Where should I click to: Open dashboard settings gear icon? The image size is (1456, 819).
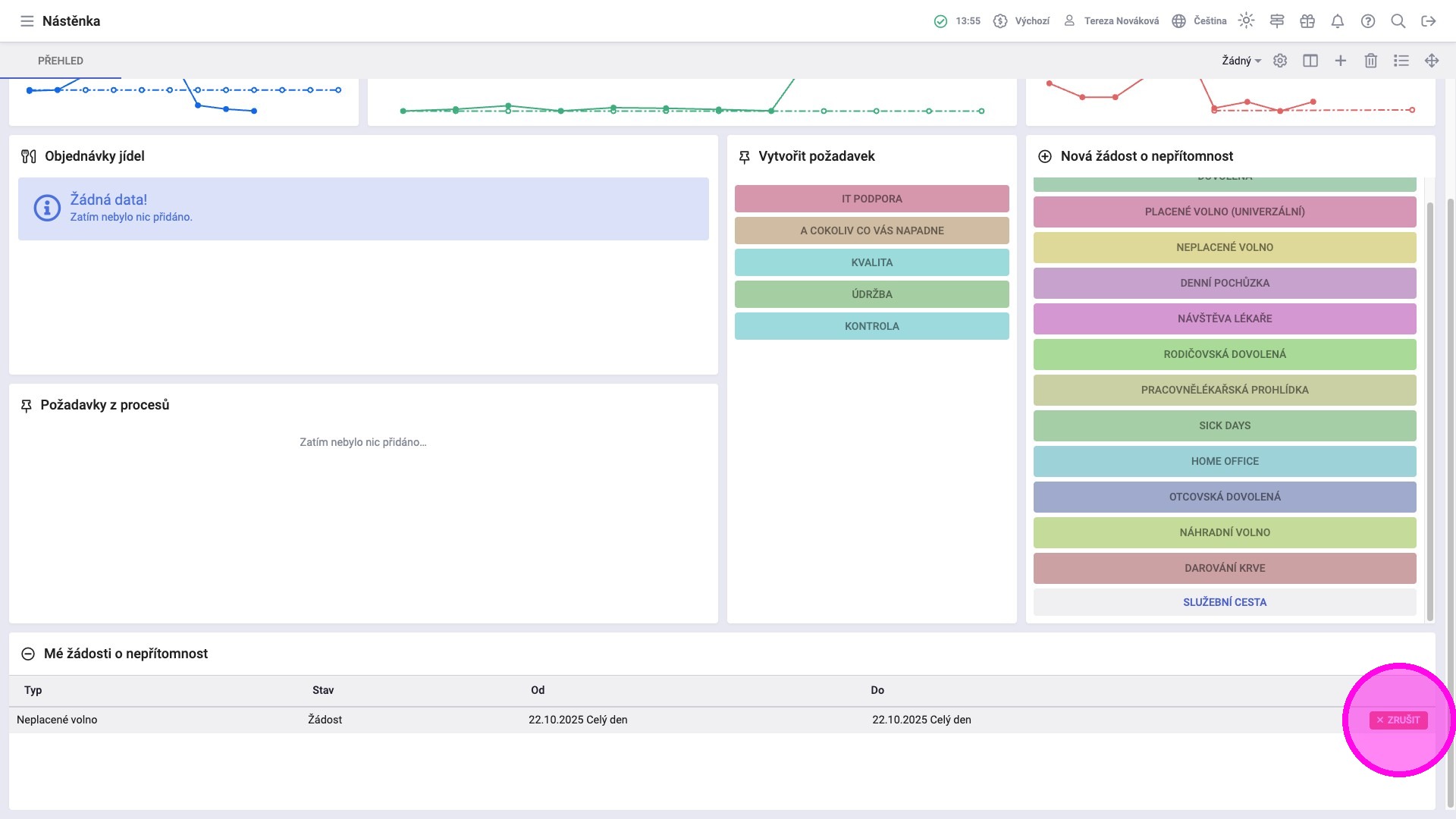[1280, 61]
